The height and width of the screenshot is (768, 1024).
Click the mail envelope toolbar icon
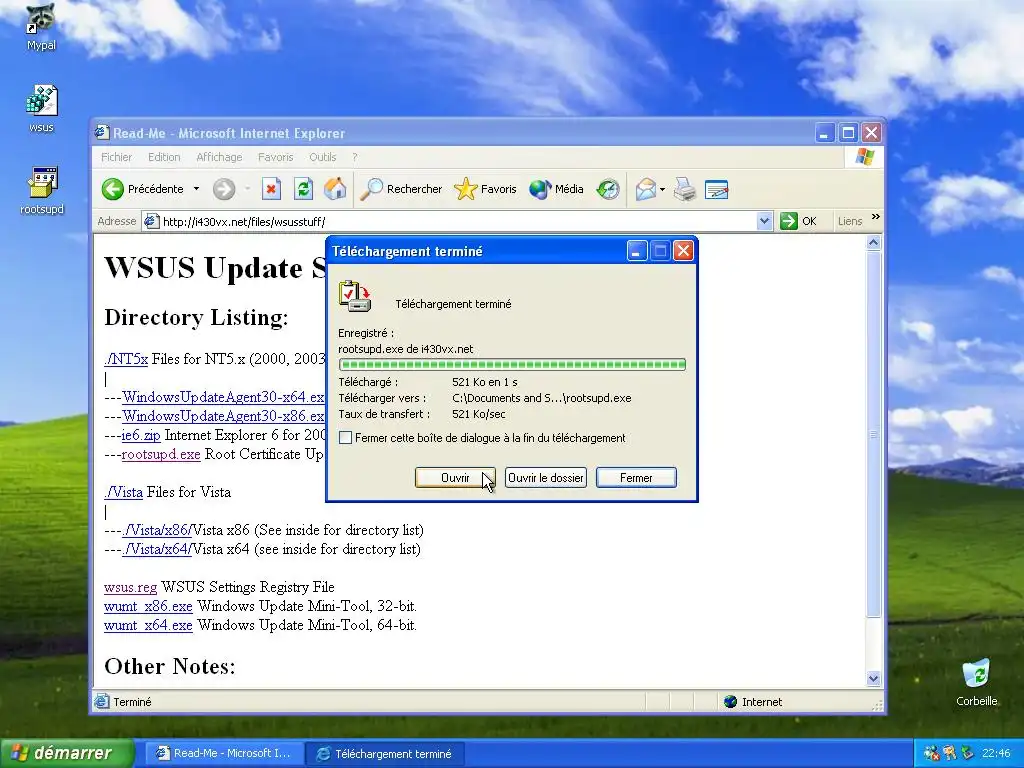click(x=645, y=189)
